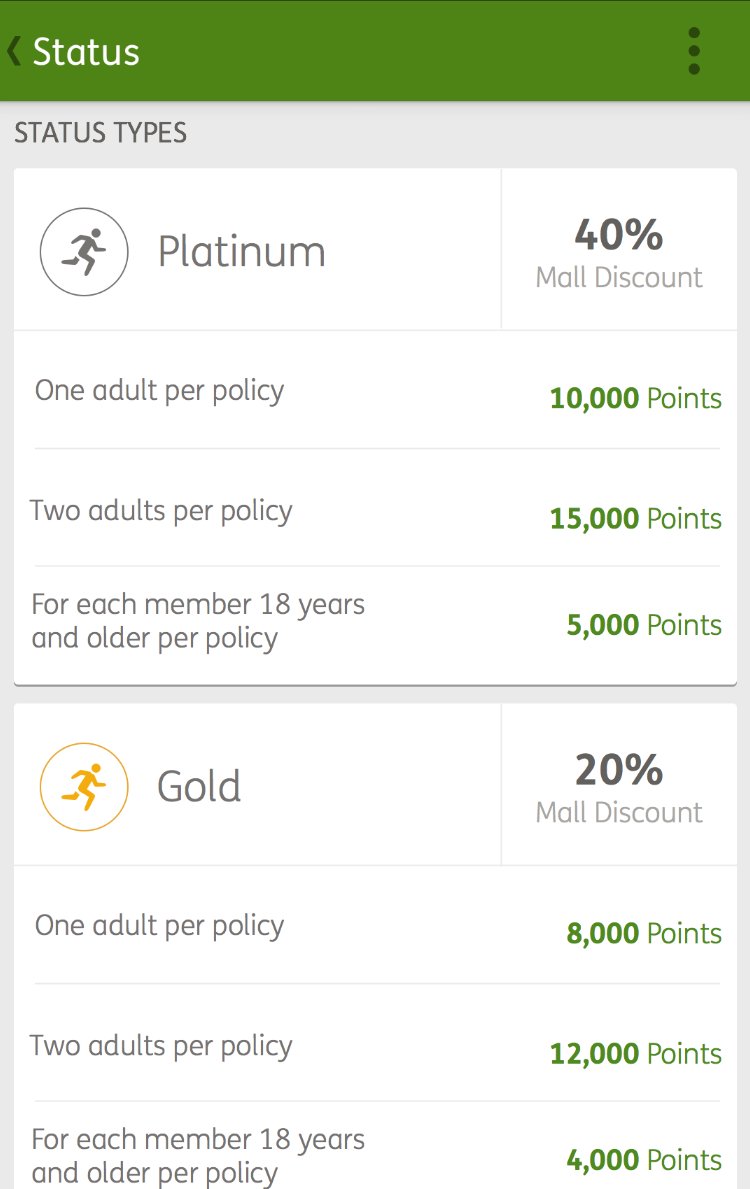Tap the Gold running figure icon
Screen dimensions: 750x1189
point(84,786)
